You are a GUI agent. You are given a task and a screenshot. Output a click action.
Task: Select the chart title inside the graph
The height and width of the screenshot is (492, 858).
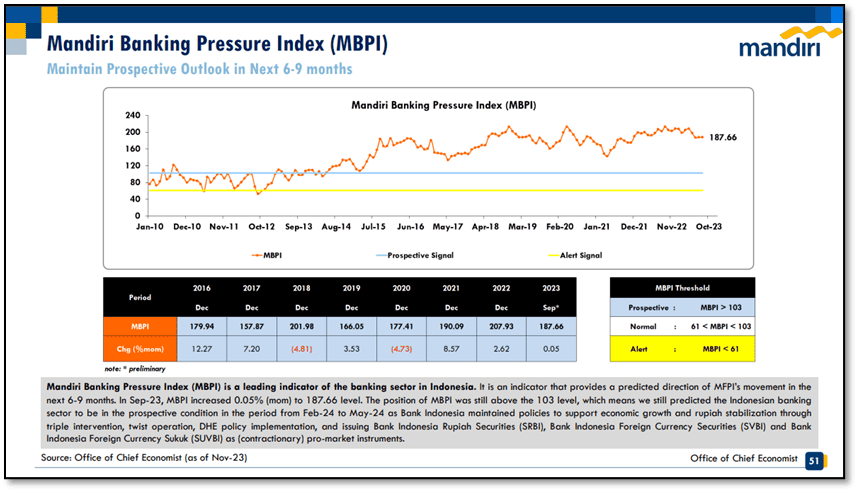pyautogui.click(x=430, y=104)
